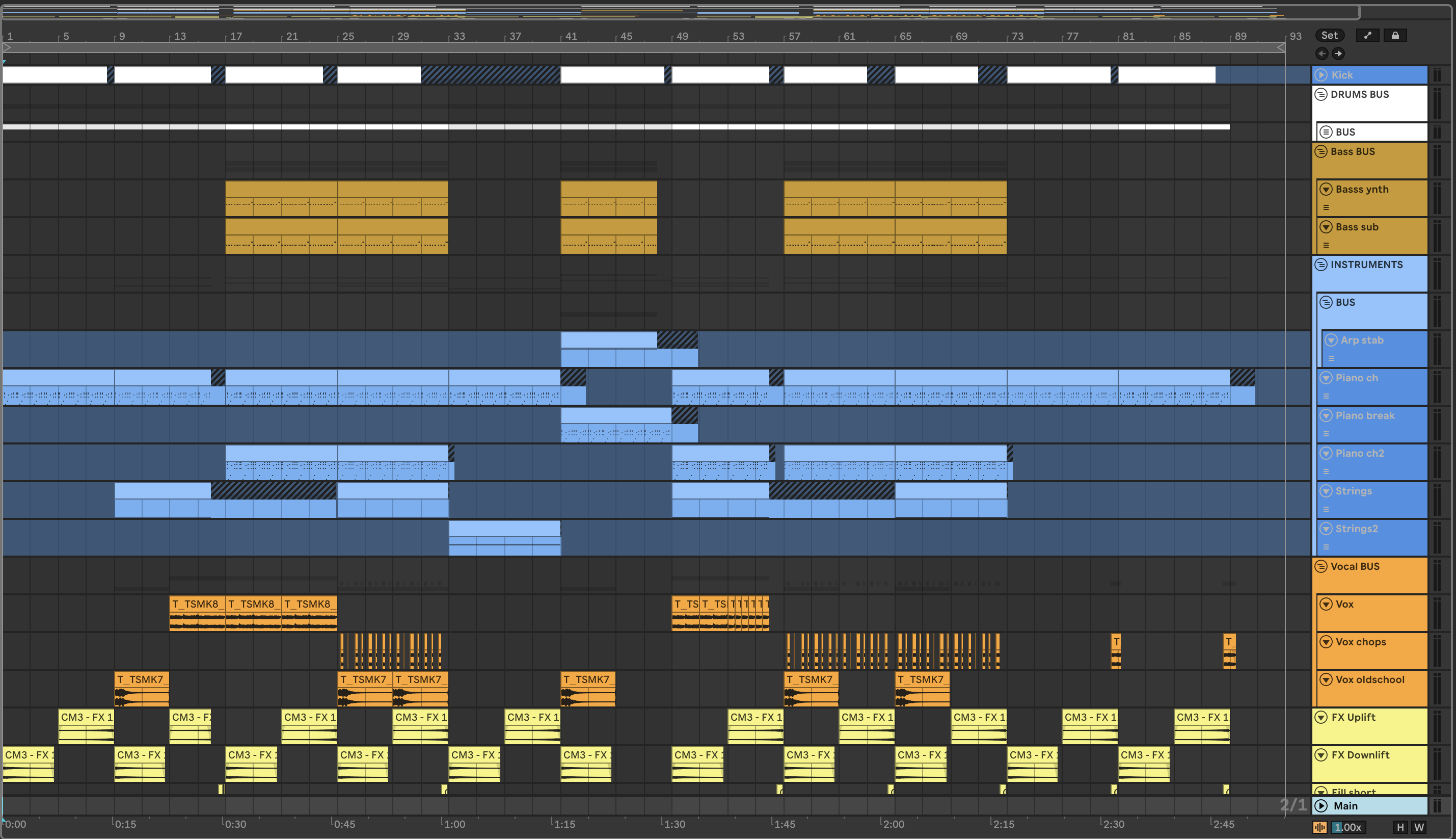Click the 1.00x zoom level slider
Viewport: 1456px width, 839px height.
[1347, 827]
